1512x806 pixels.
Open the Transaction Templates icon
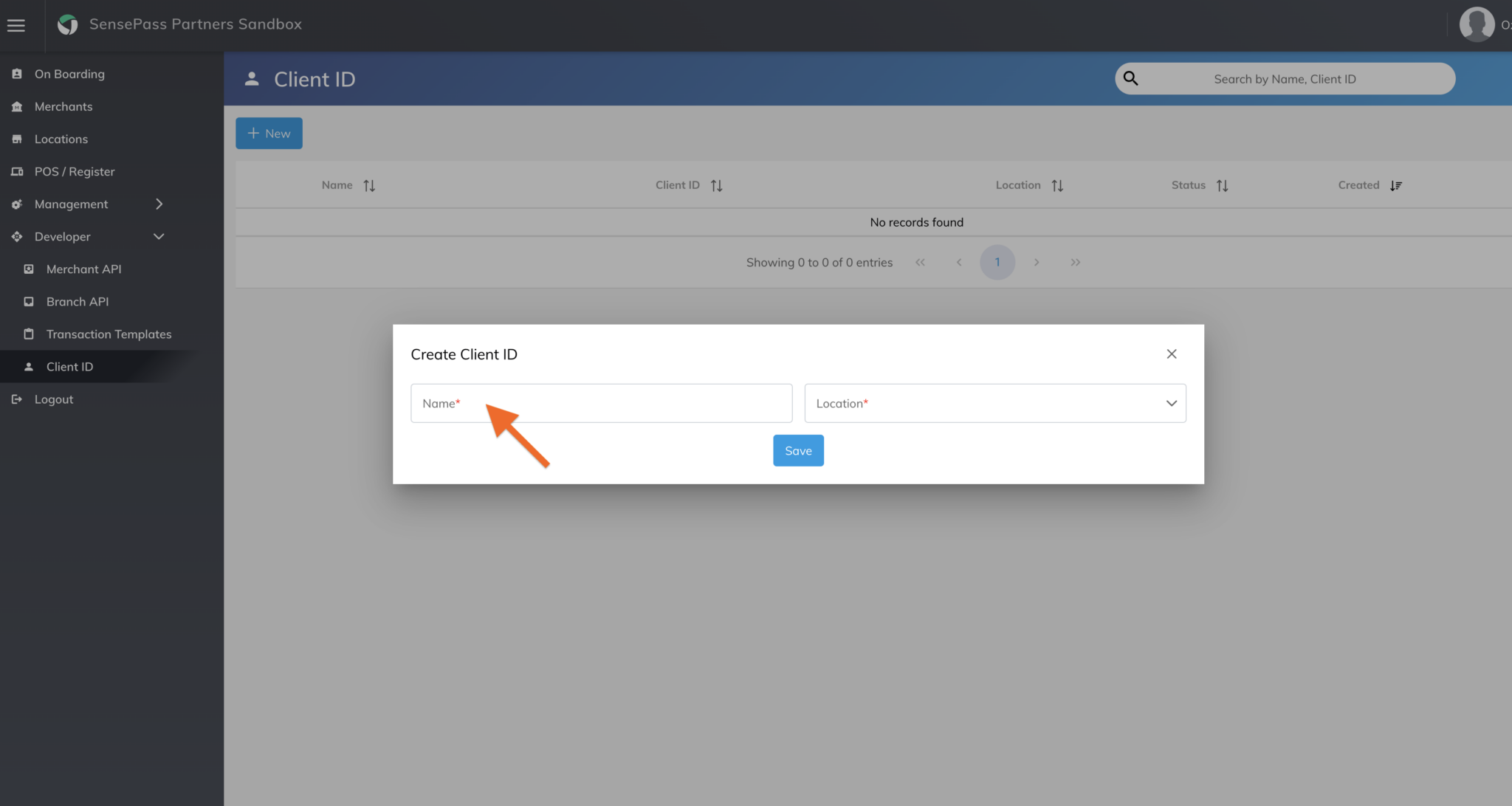click(29, 334)
